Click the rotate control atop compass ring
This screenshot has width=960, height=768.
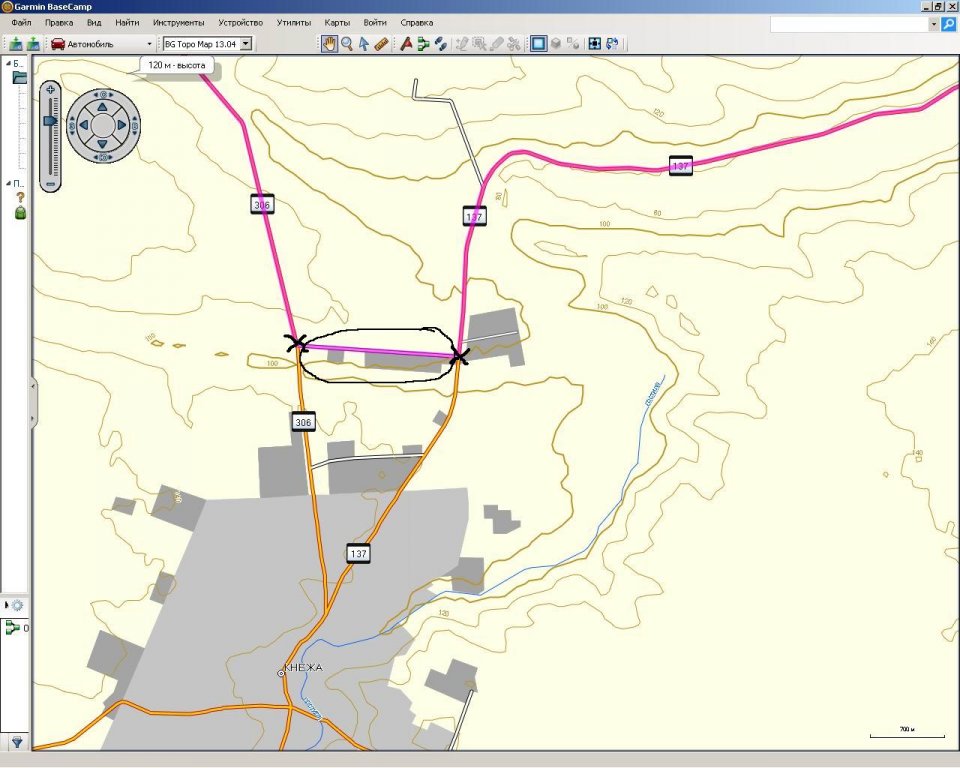[x=103, y=94]
